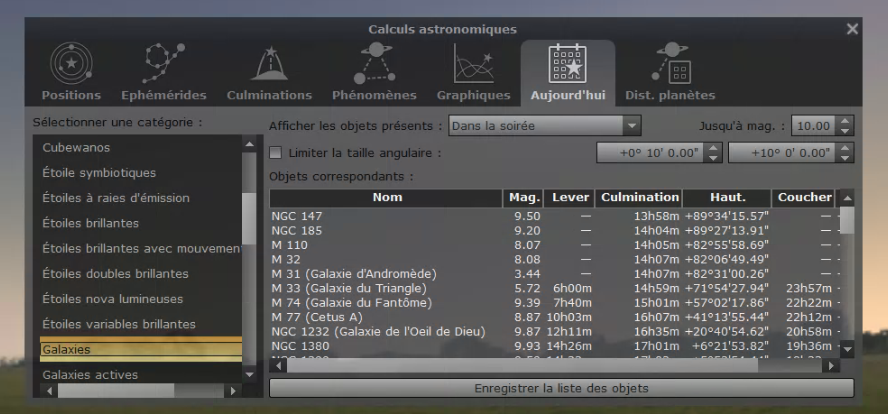Open the Ephémérides constellation icon

pos(164,63)
